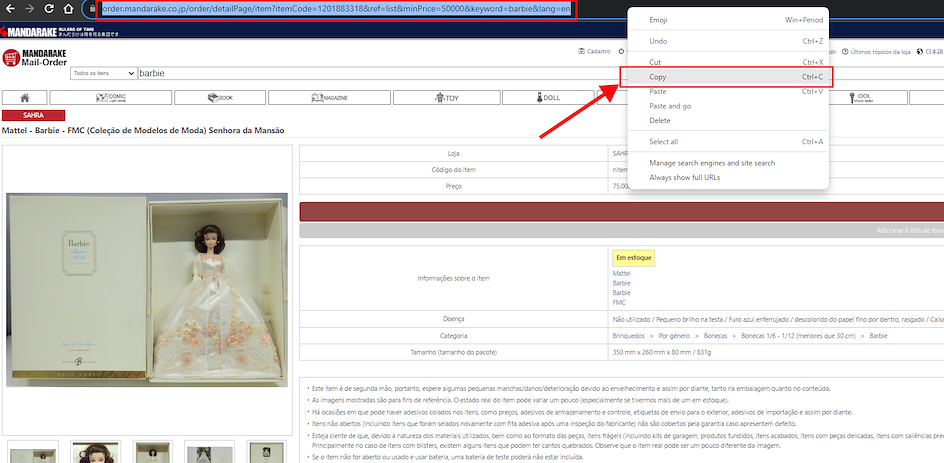Open the Todos os itens category dropdown
The width and height of the screenshot is (944, 463).
click(104, 73)
